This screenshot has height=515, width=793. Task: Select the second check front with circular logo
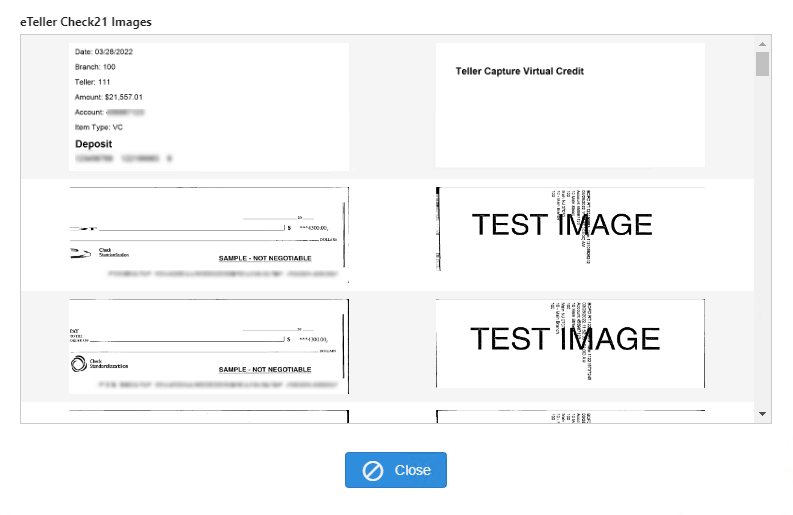pos(209,346)
